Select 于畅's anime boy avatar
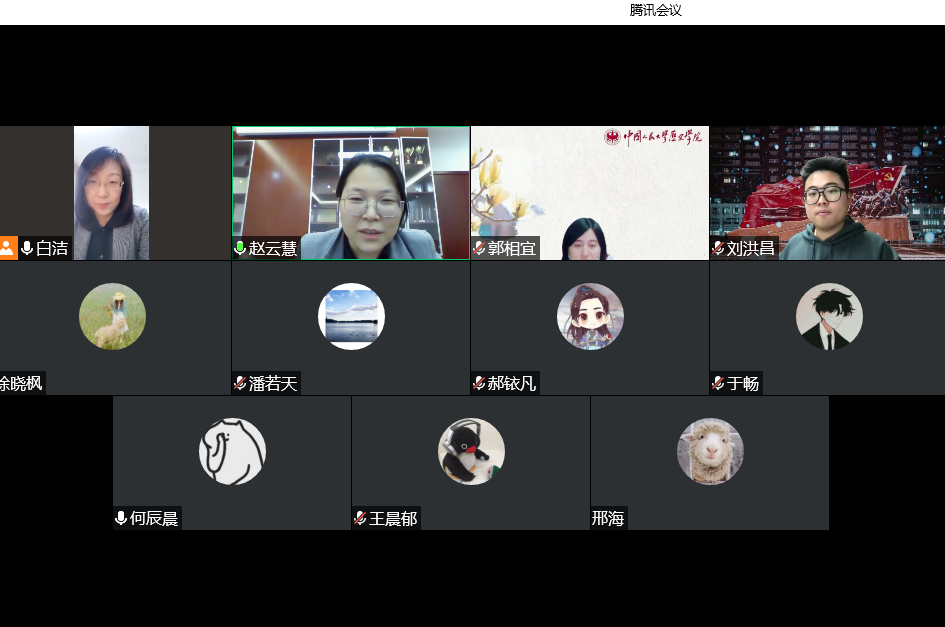This screenshot has width=945, height=627. click(x=829, y=316)
